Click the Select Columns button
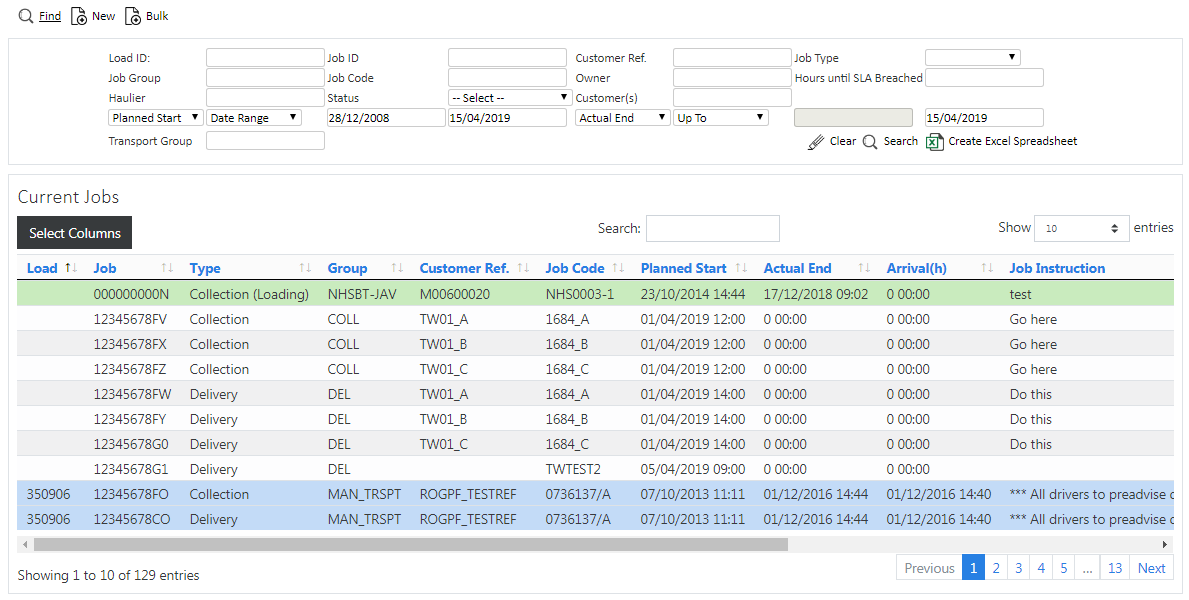The height and width of the screenshot is (600, 1189). click(x=74, y=233)
